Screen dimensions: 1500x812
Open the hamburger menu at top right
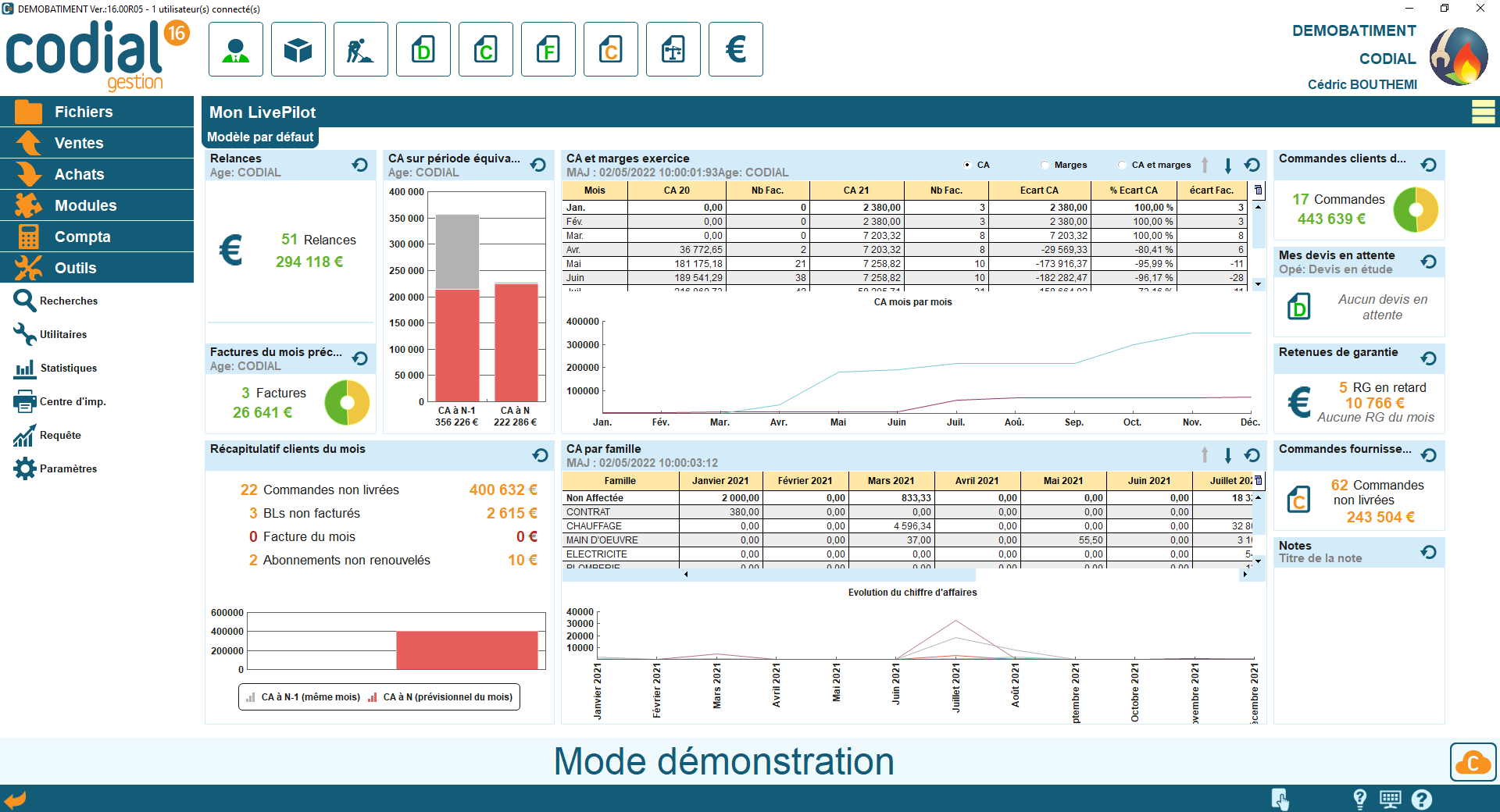point(1483,112)
